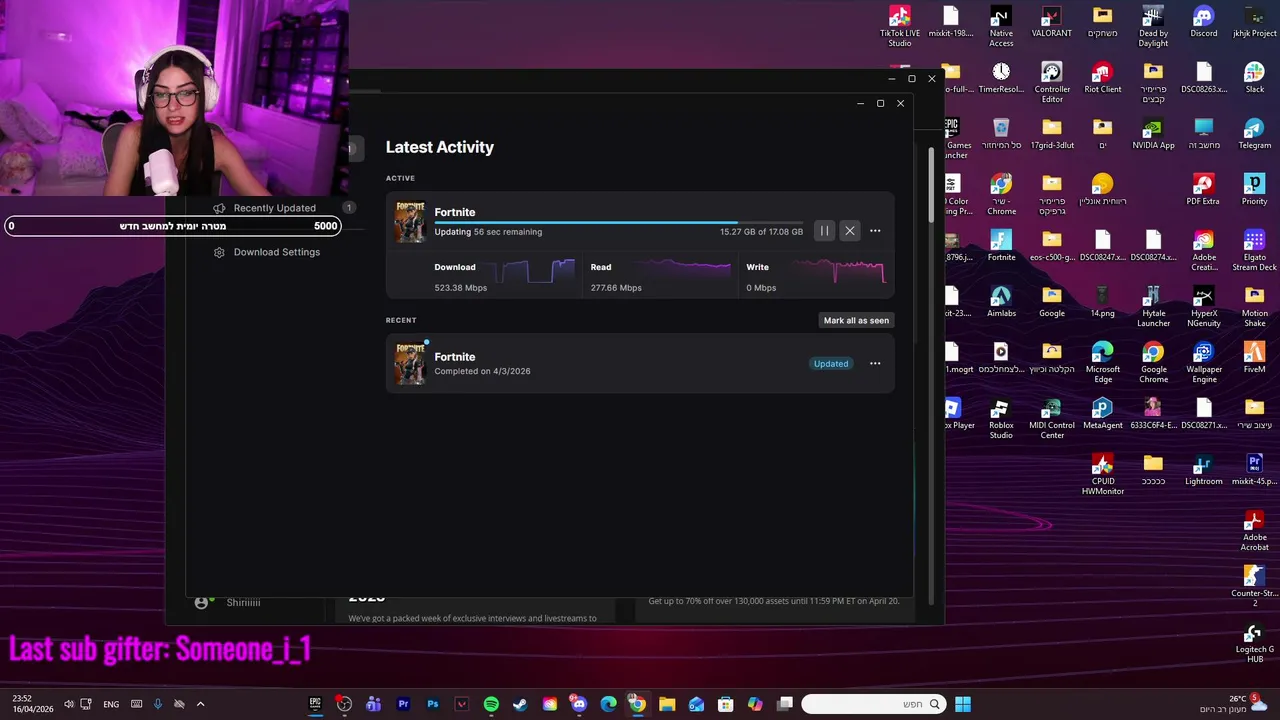Open Recently Updated in the sidebar
The height and width of the screenshot is (720, 1280).
274,208
